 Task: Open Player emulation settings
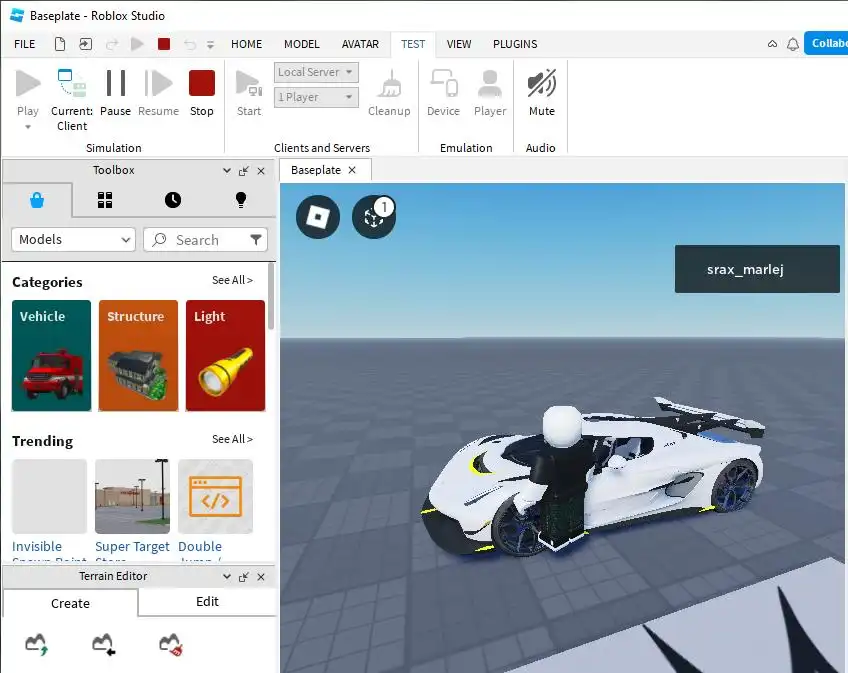tap(490, 93)
